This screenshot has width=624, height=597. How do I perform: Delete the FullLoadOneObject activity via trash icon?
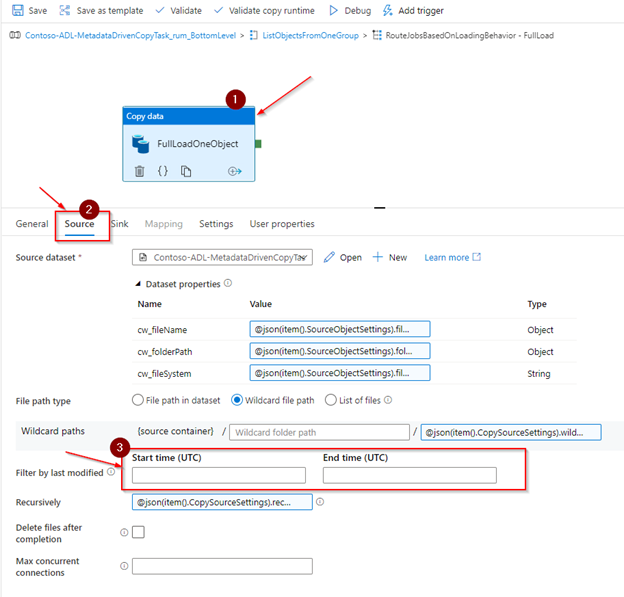coord(139,171)
